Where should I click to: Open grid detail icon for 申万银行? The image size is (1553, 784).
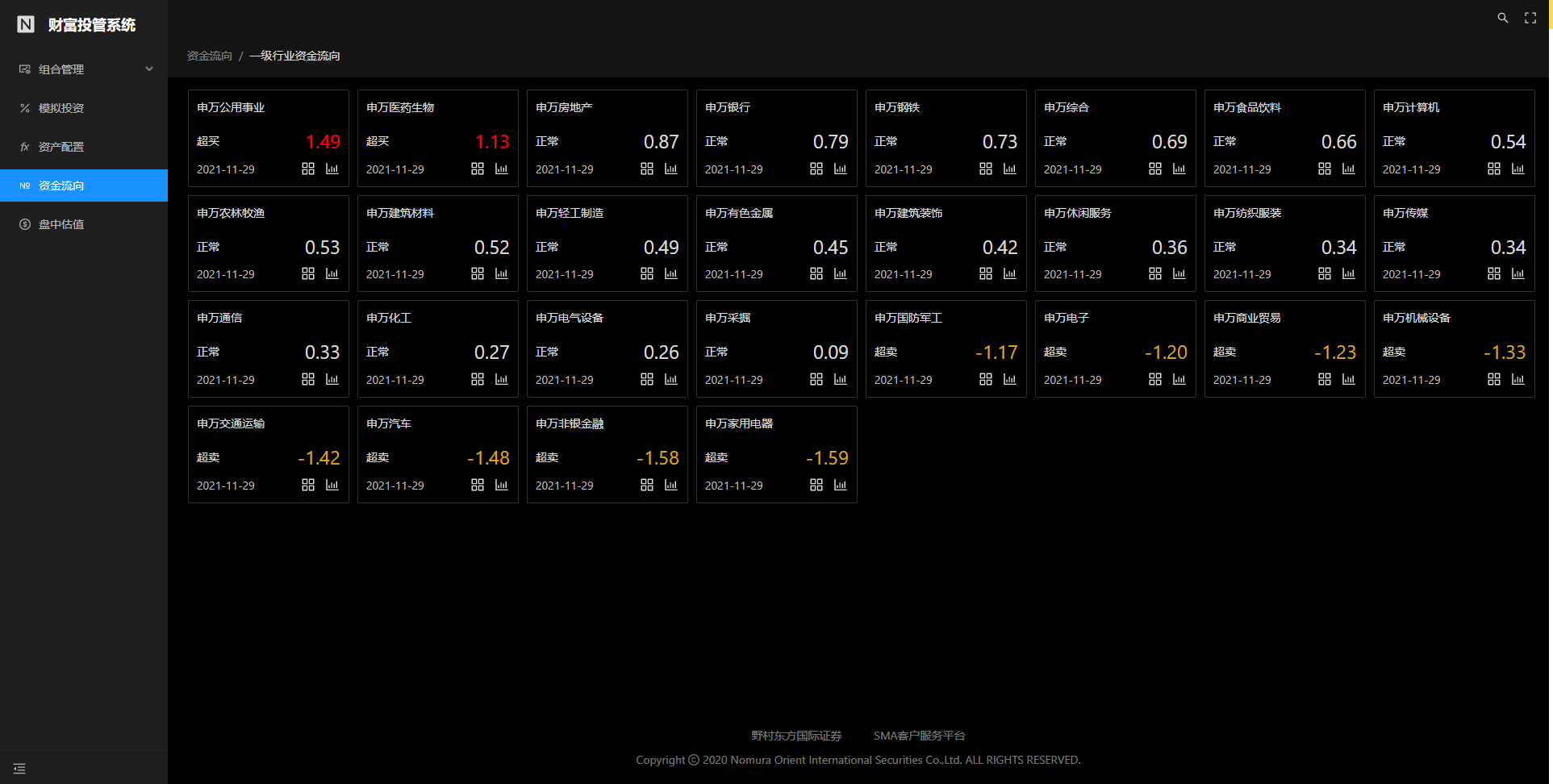pyautogui.click(x=816, y=169)
